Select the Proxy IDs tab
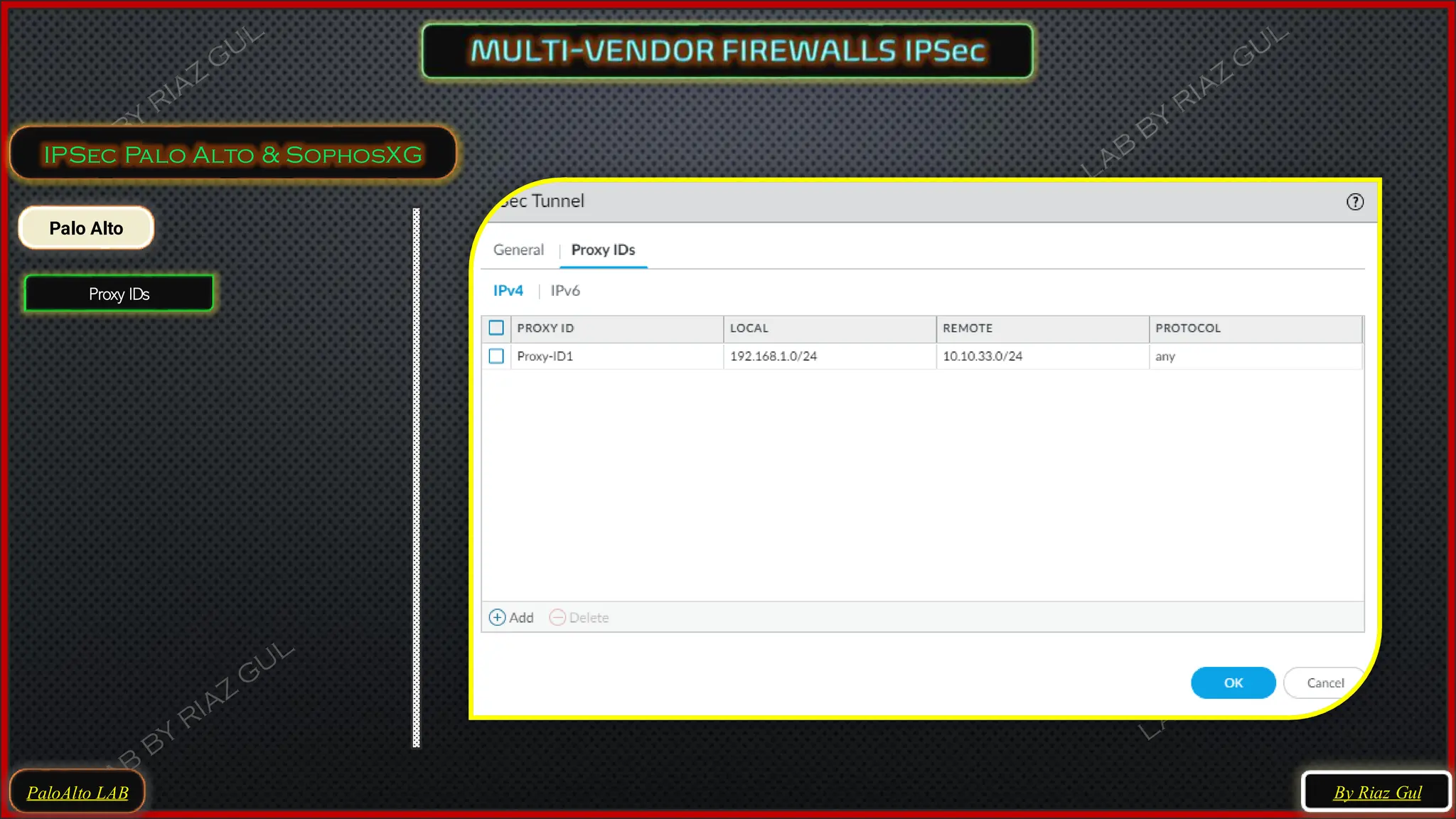 (603, 250)
